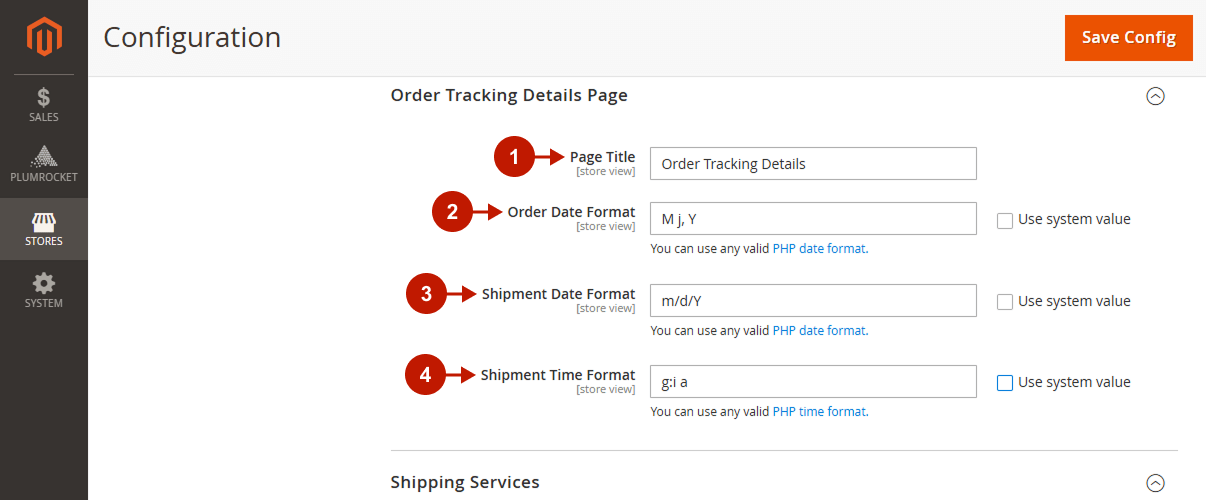Viewport: 1206px width, 500px height.
Task: Open the Plumrocket pyramid icon menu
Action: [x=44, y=164]
